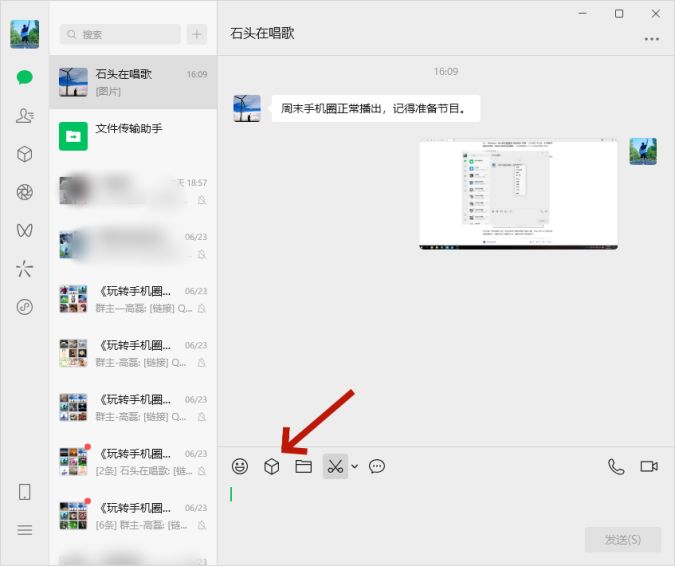
Task: Click the screenshot scissors tool
Action: coord(335,466)
